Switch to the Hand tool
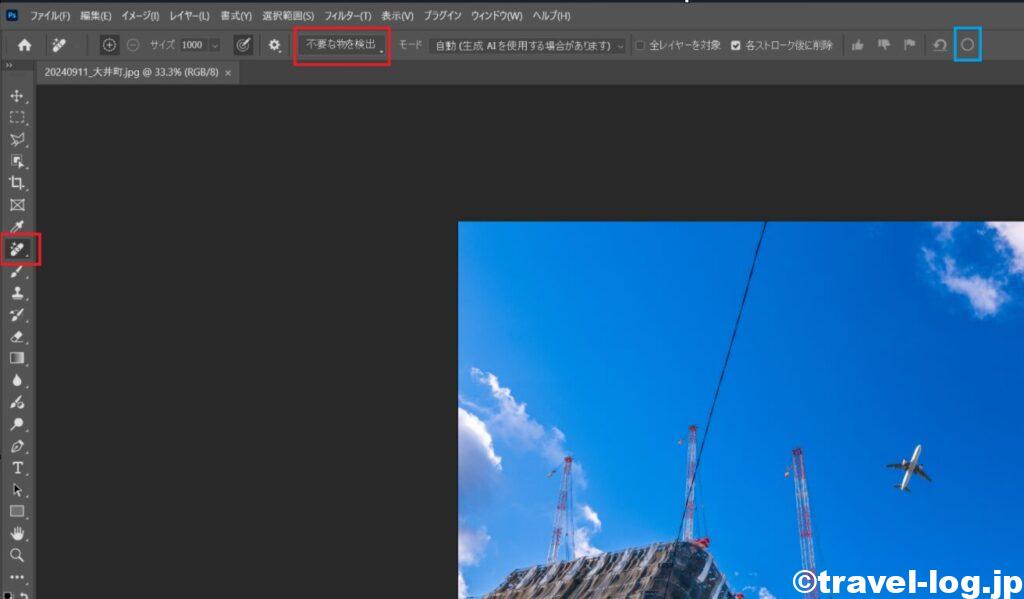1024x599 pixels. pos(17,533)
